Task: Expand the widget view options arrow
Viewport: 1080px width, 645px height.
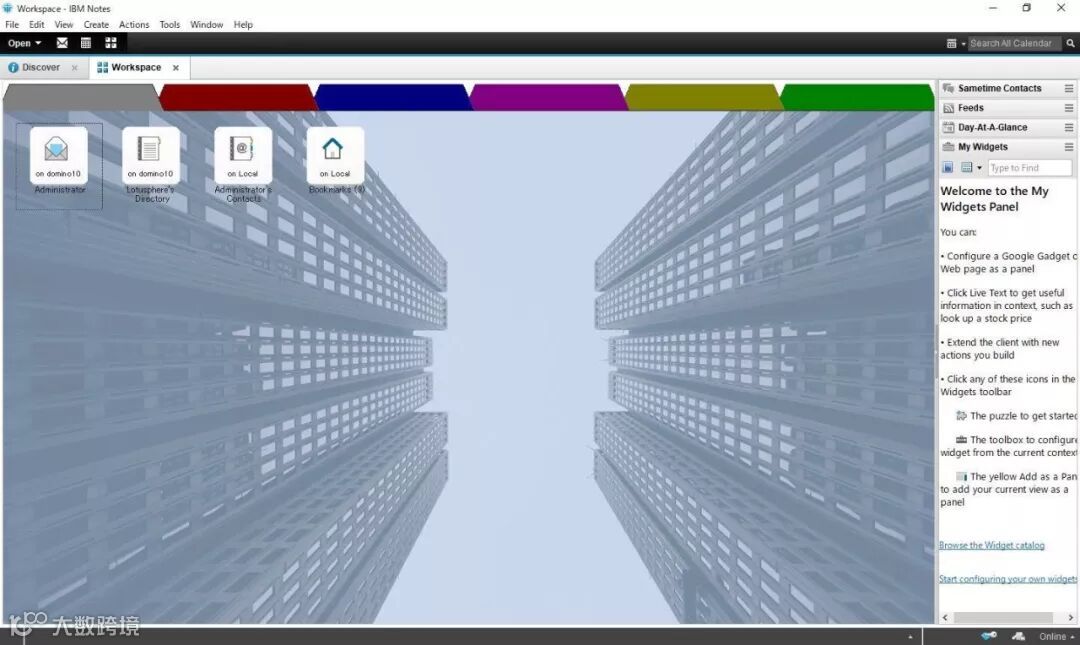Action: pos(979,167)
